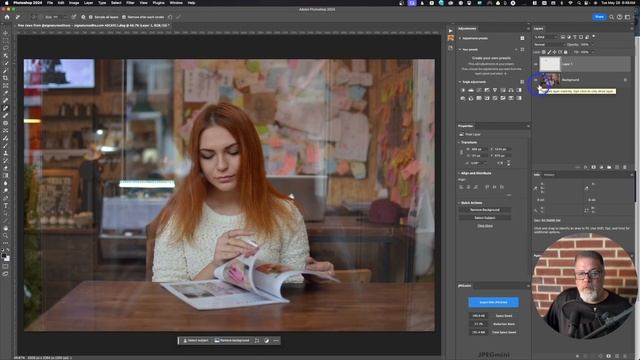Toggle lock position icon

(555, 52)
